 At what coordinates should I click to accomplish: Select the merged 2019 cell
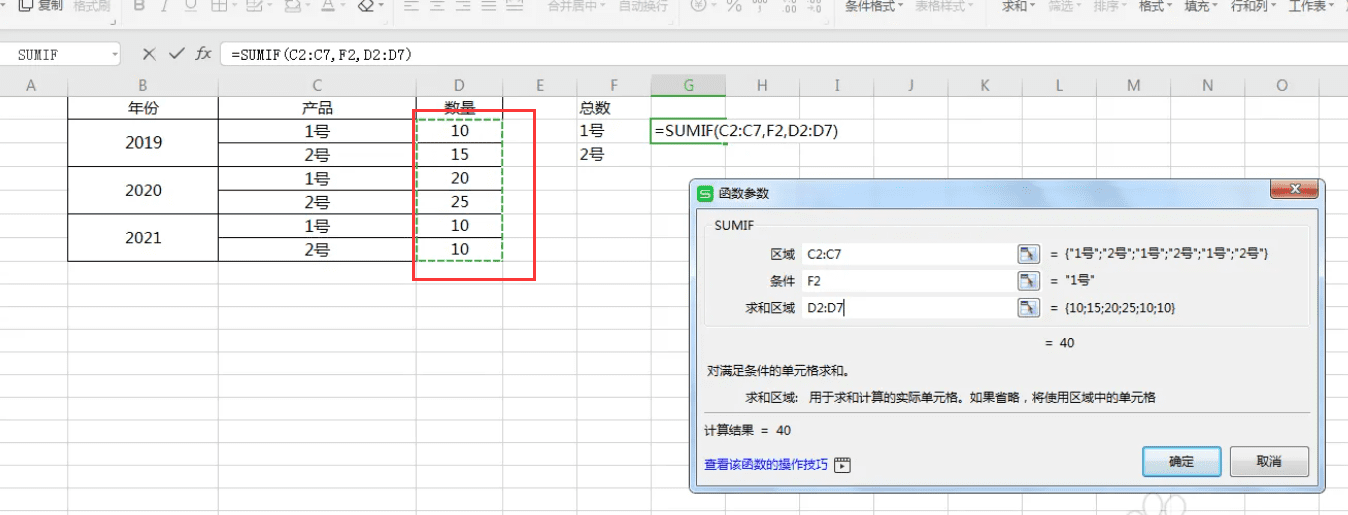point(143,143)
